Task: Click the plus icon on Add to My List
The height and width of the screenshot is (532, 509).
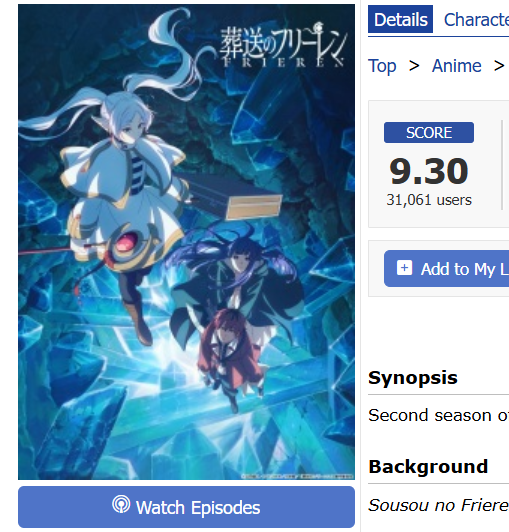Action: [x=404, y=268]
